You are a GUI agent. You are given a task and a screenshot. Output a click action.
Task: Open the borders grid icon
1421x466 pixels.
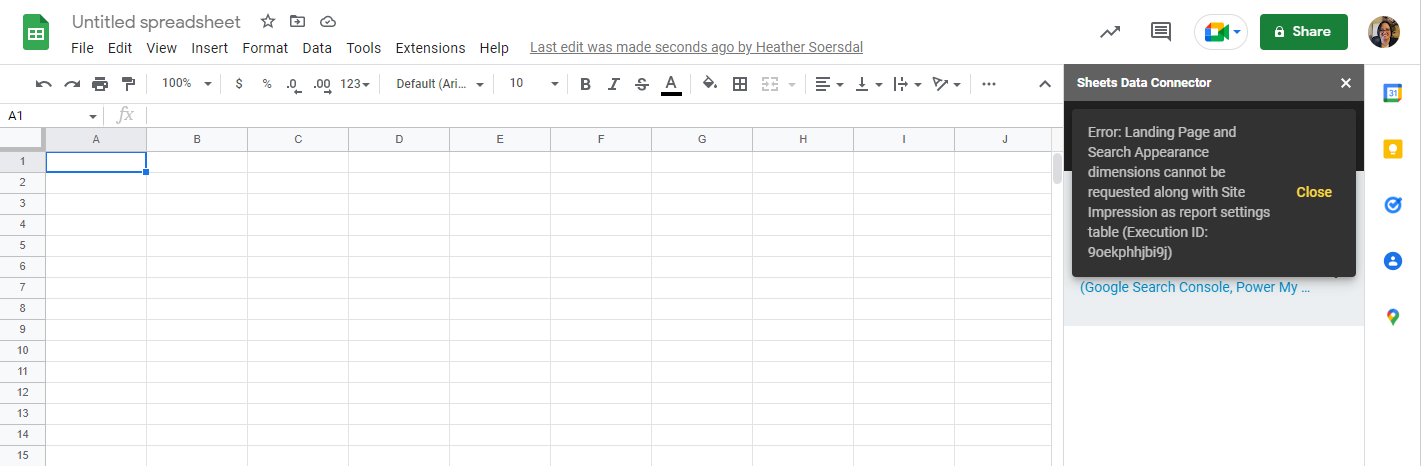pos(740,84)
